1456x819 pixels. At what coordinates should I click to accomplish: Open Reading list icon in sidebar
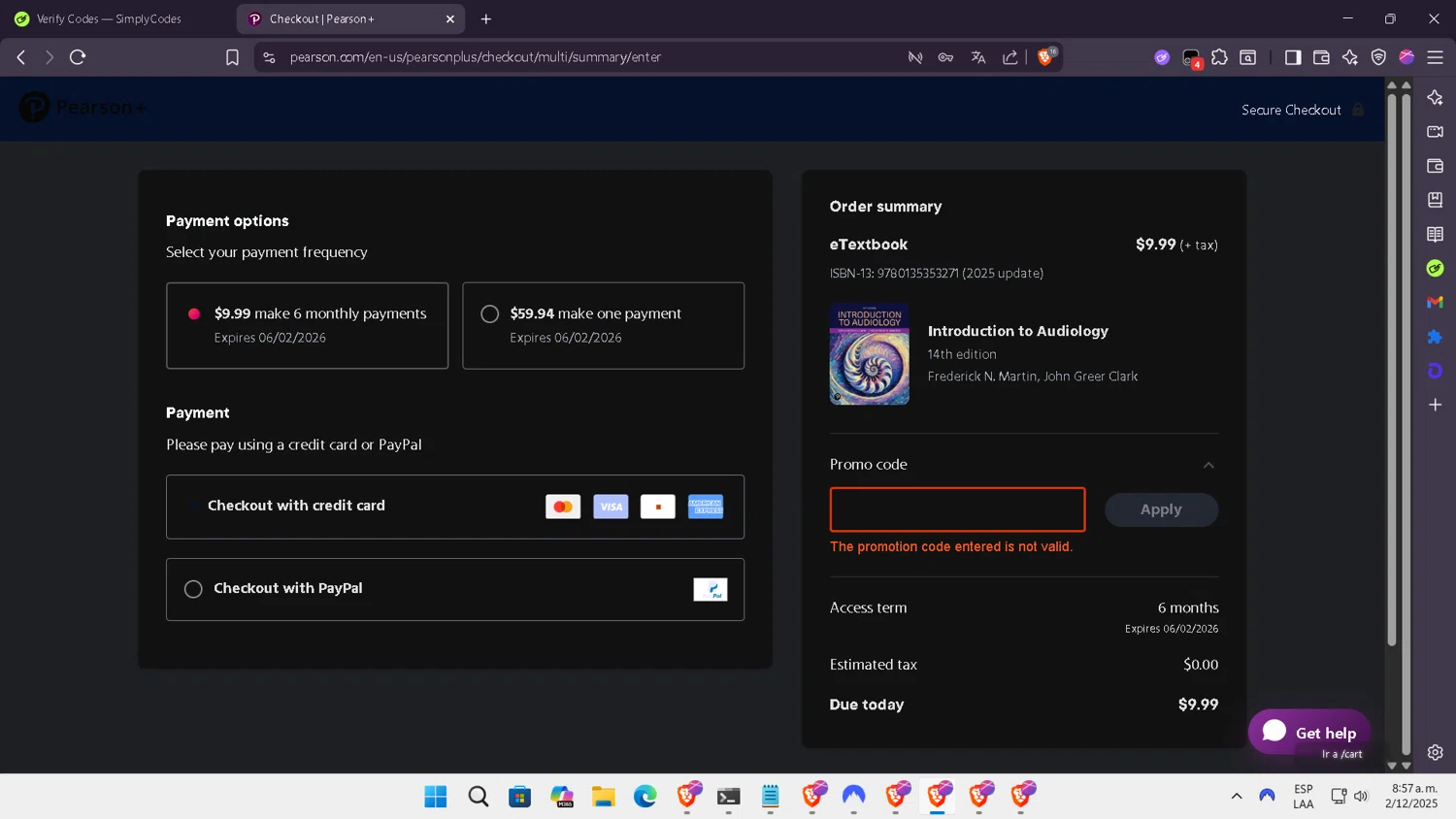tap(1435, 234)
